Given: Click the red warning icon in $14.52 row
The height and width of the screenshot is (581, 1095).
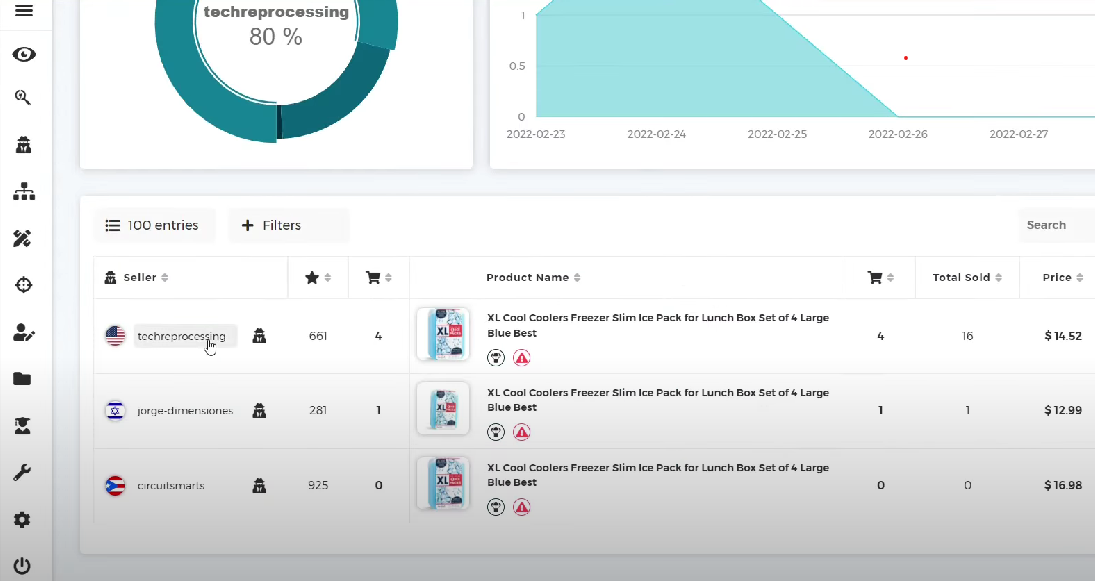Looking at the screenshot, I should click(522, 358).
